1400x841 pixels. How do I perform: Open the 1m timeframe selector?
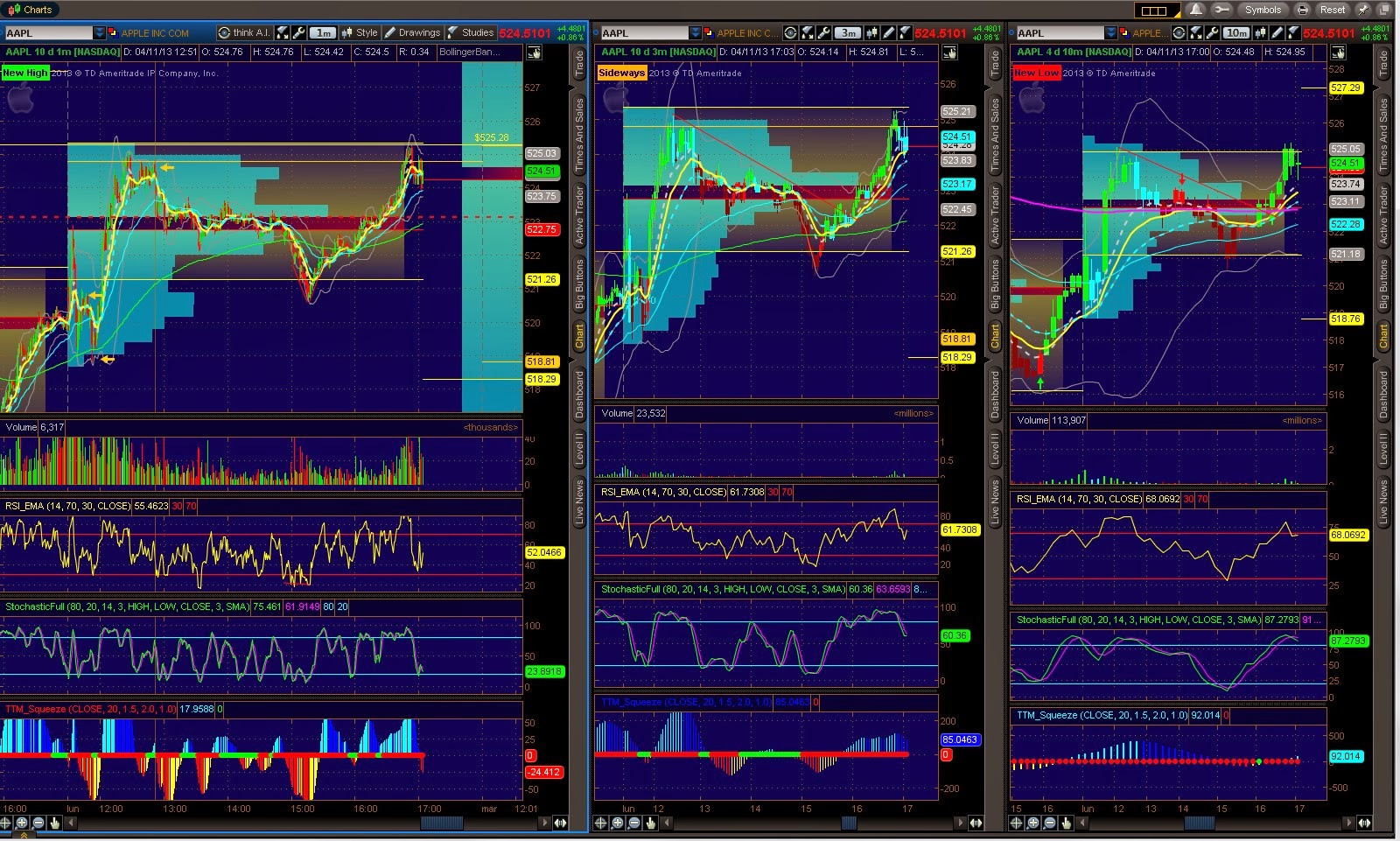tap(323, 32)
